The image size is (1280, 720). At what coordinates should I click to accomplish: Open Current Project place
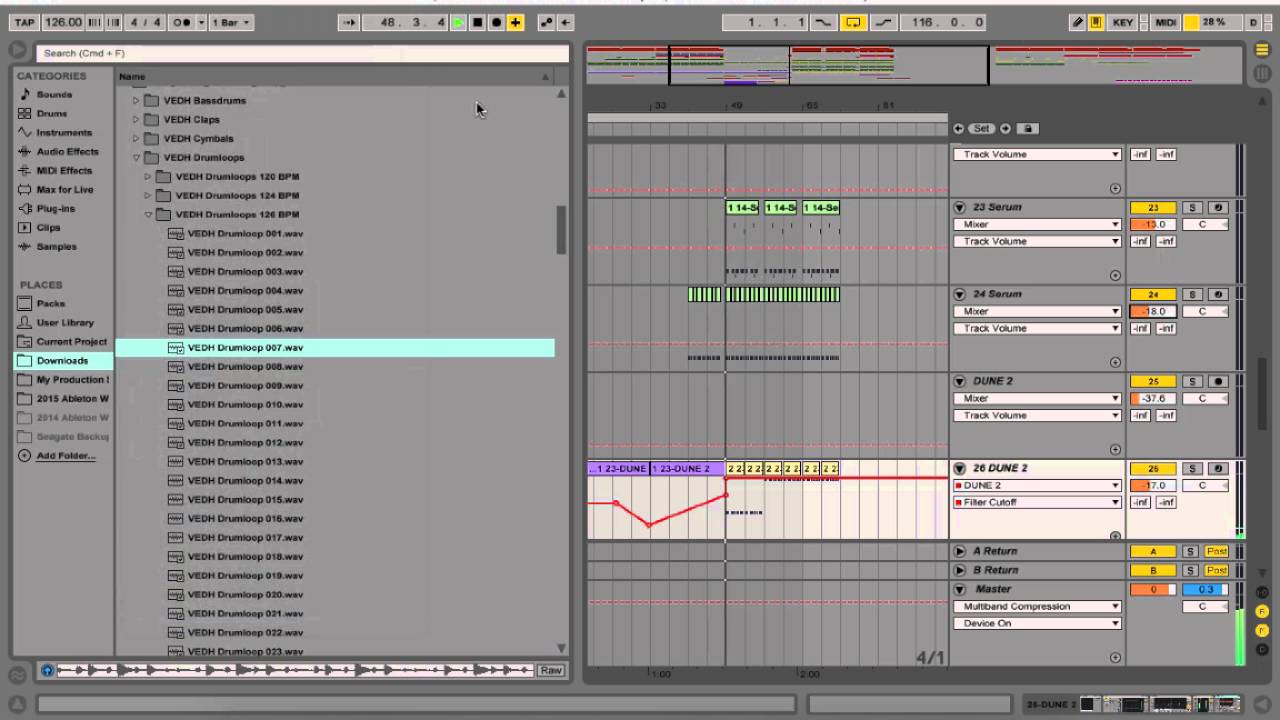tap(71, 342)
